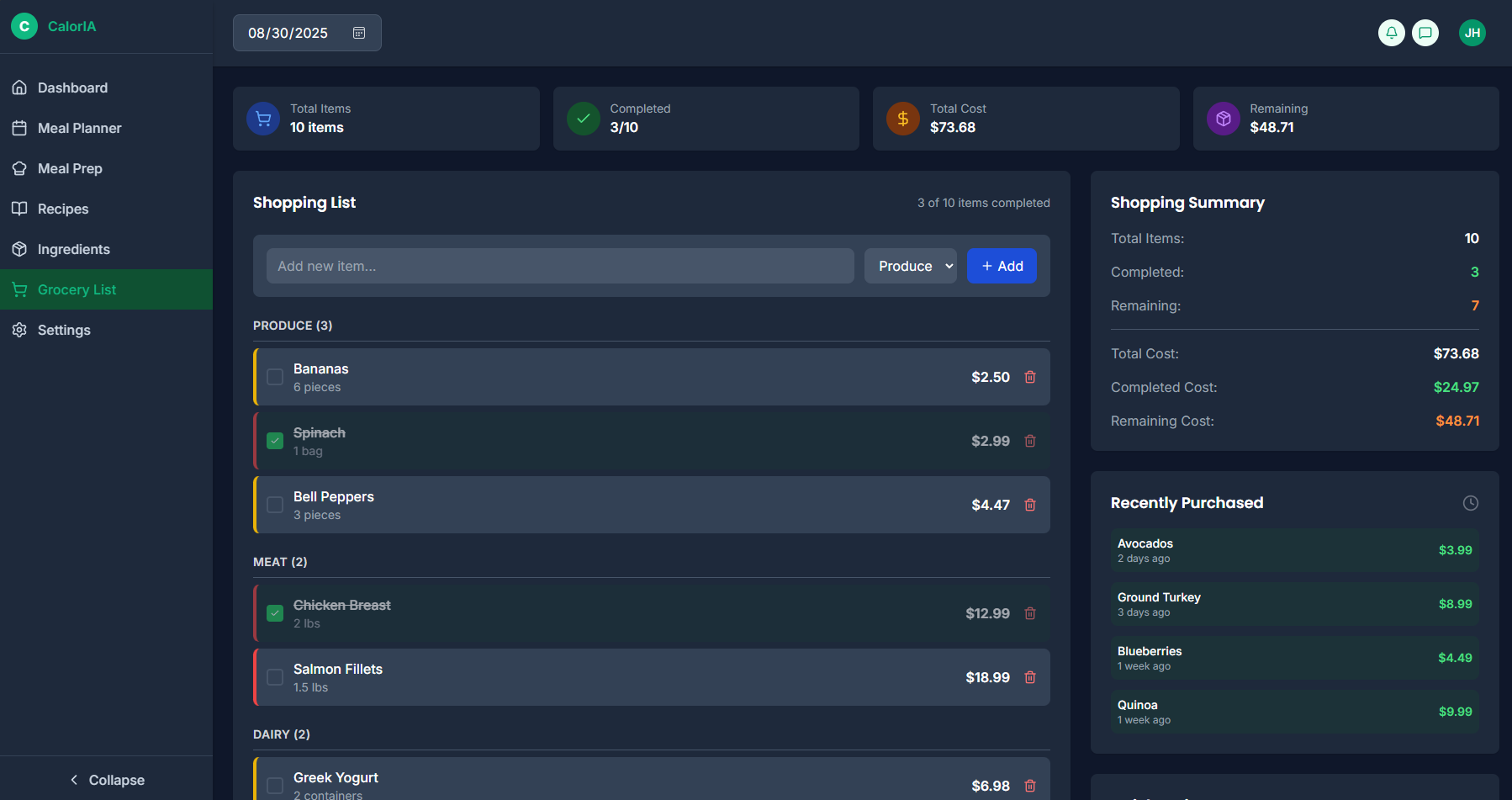The image size is (1512, 800).
Task: Check off Salmon Fillets as purchased
Action: (275, 677)
